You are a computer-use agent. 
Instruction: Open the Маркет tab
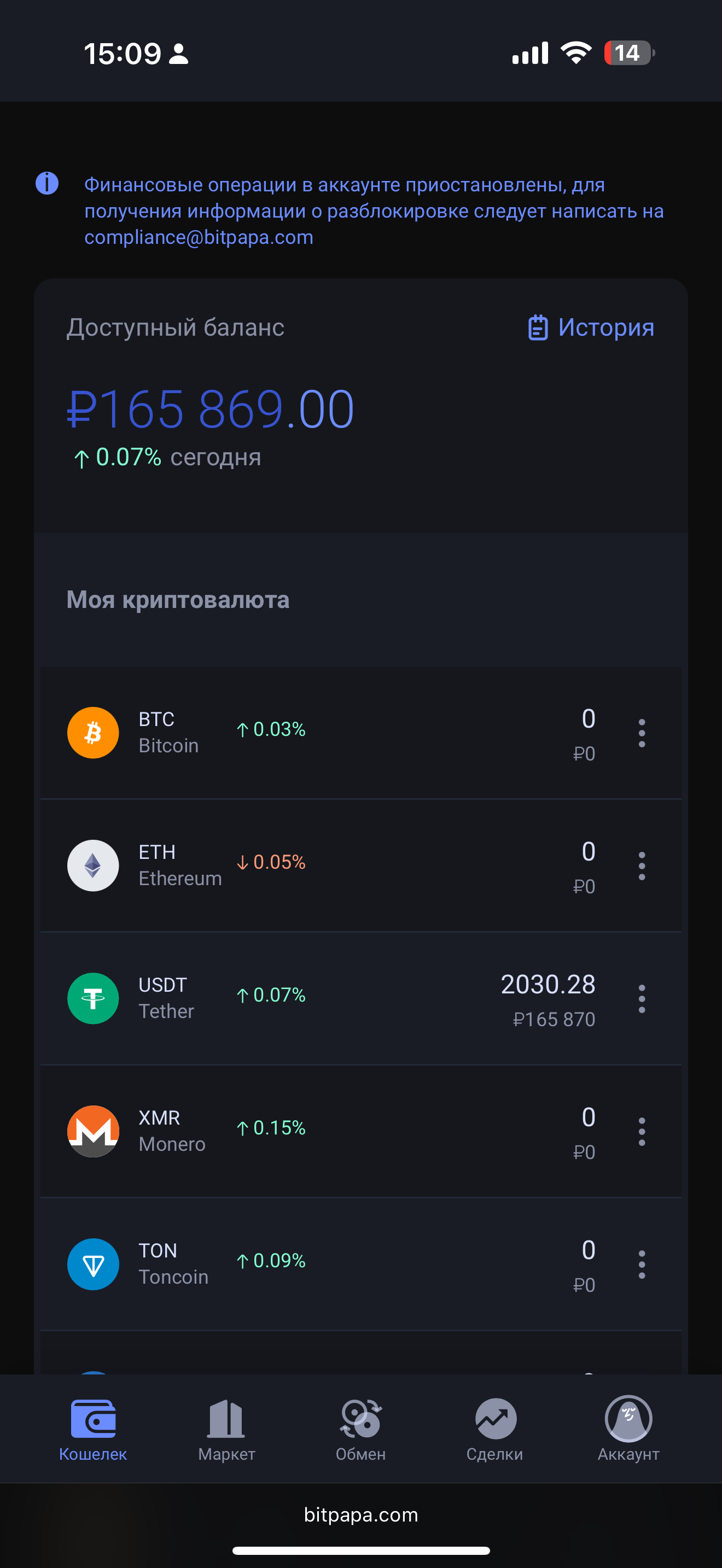[x=226, y=1429]
